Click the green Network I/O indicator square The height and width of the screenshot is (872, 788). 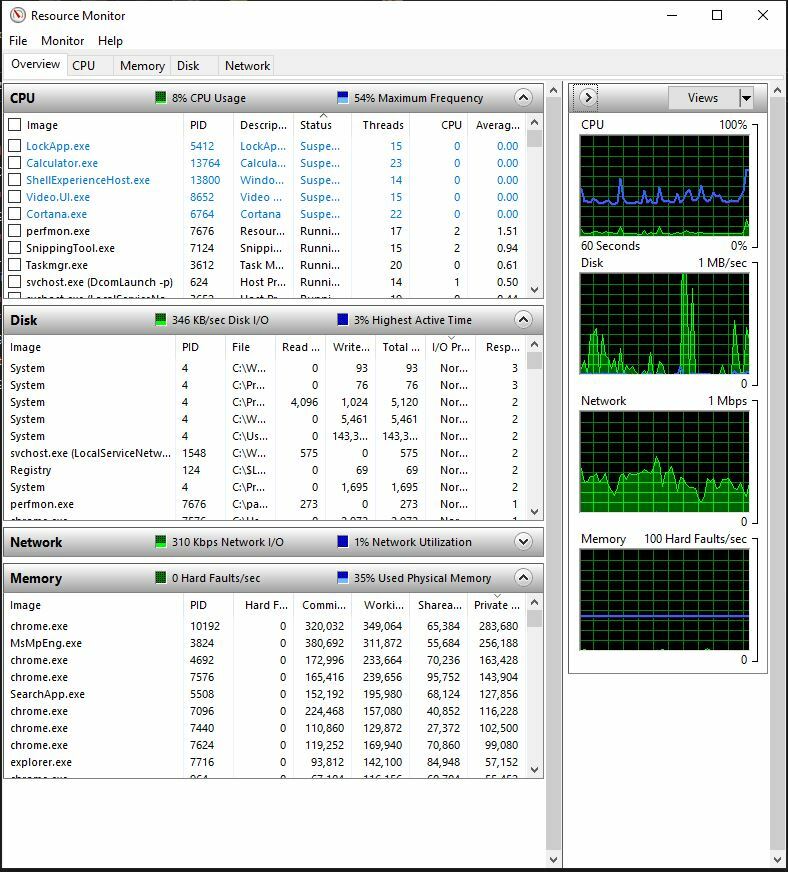[x=160, y=542]
